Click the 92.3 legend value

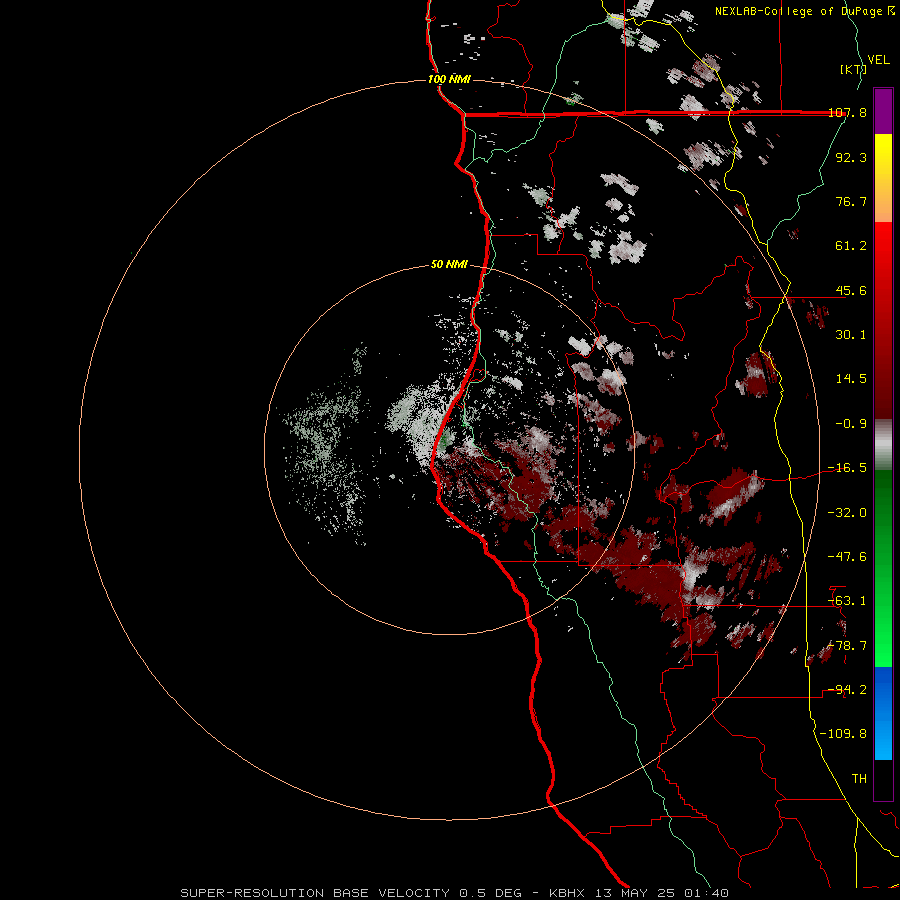click(851, 157)
